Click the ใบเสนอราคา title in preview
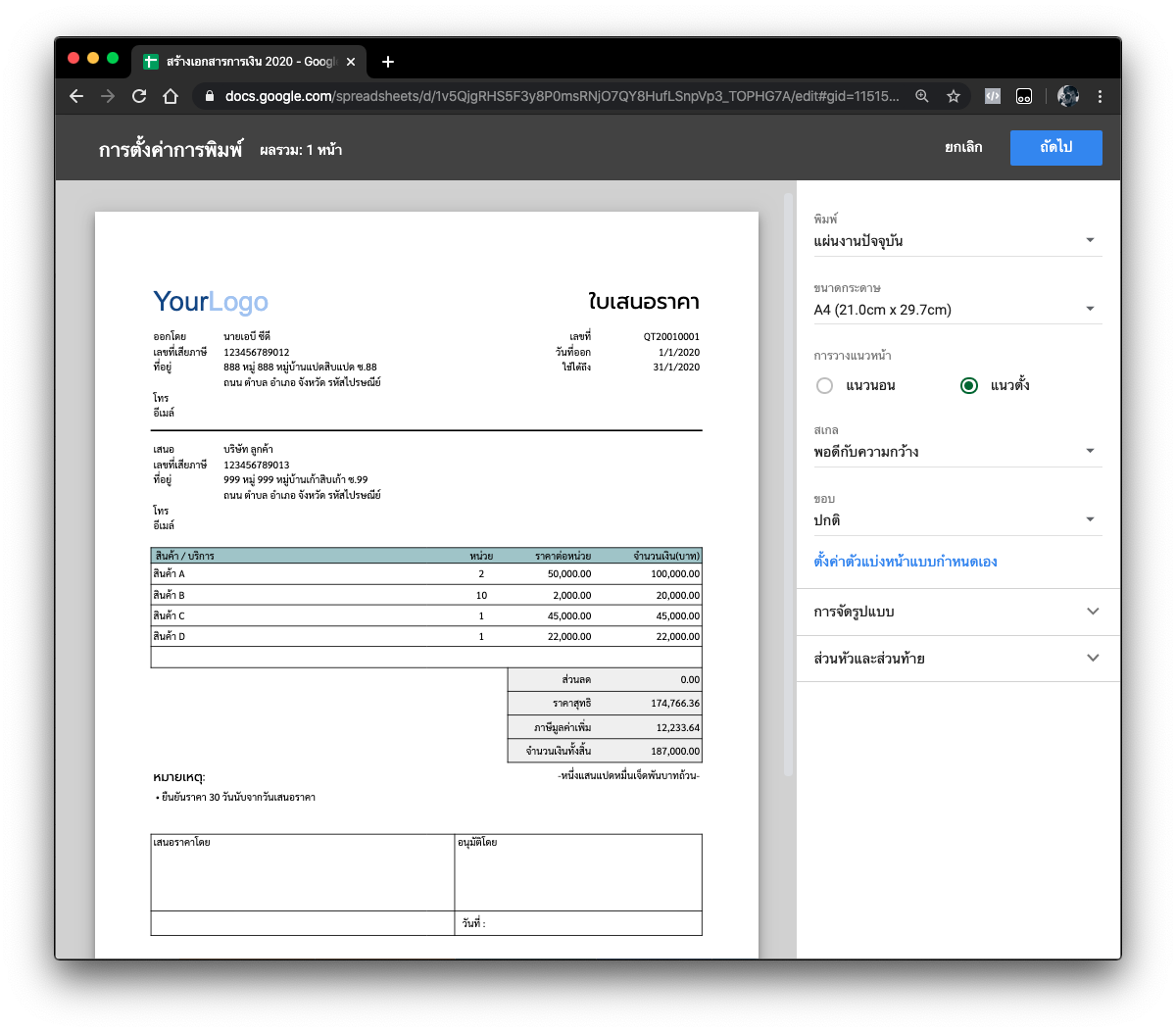1176x1032 pixels. [644, 302]
